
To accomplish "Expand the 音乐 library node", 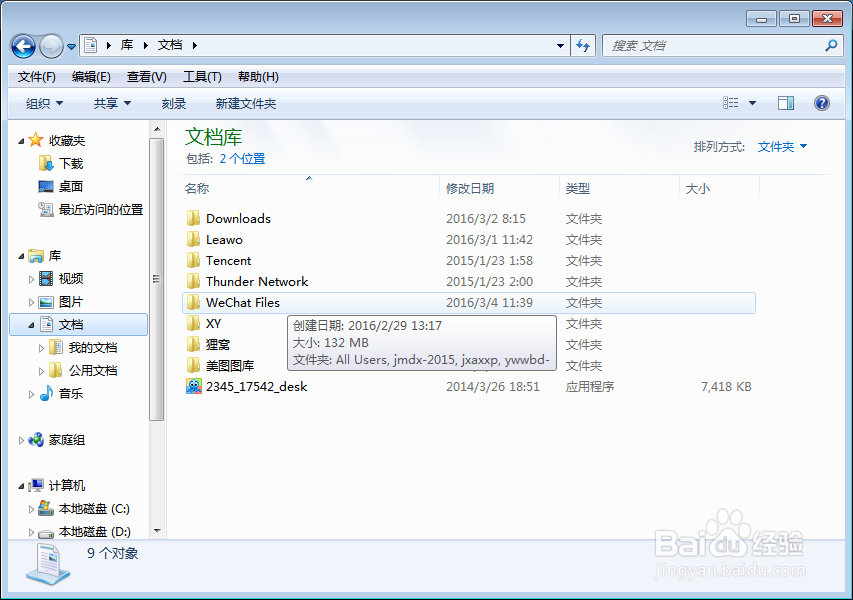I will click(31, 394).
